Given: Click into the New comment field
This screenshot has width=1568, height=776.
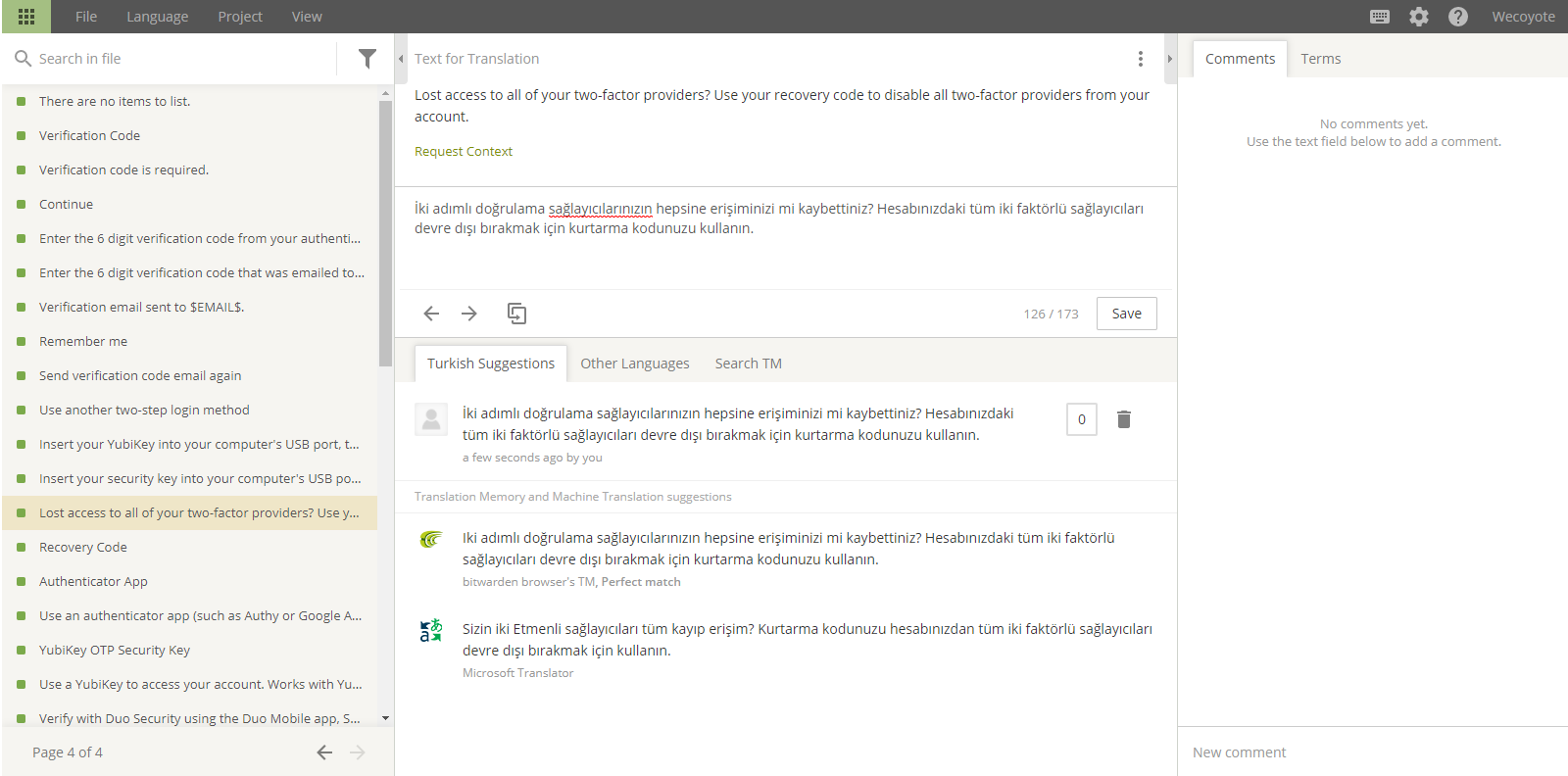Looking at the screenshot, I should pyautogui.click(x=1373, y=752).
